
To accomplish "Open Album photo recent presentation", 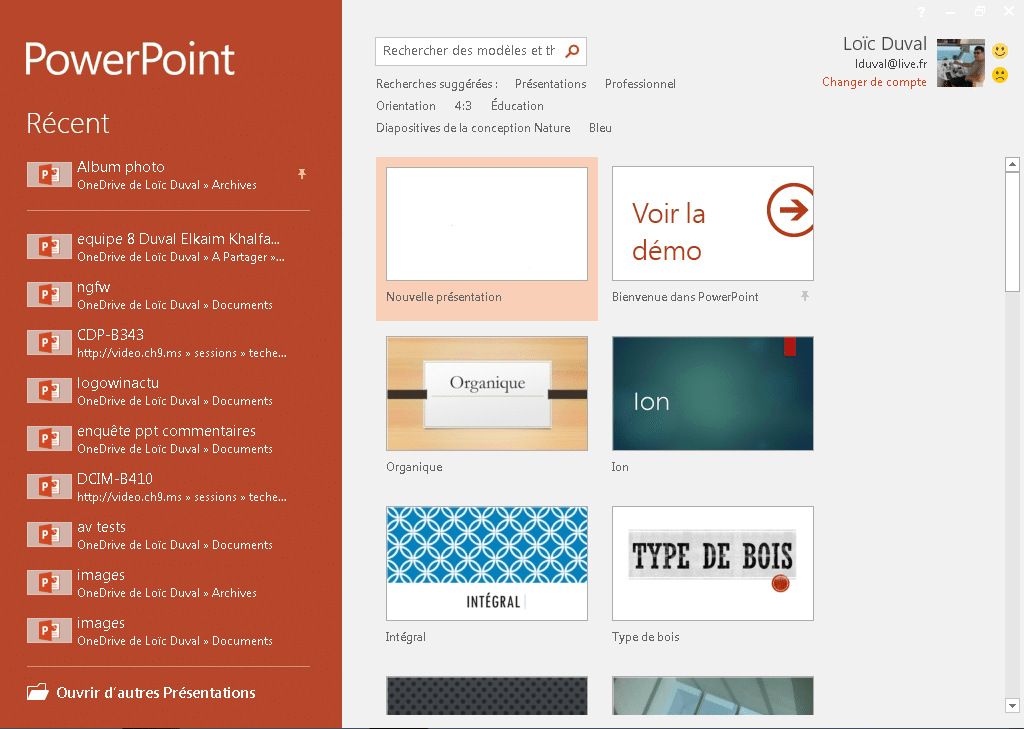I will 168,175.
